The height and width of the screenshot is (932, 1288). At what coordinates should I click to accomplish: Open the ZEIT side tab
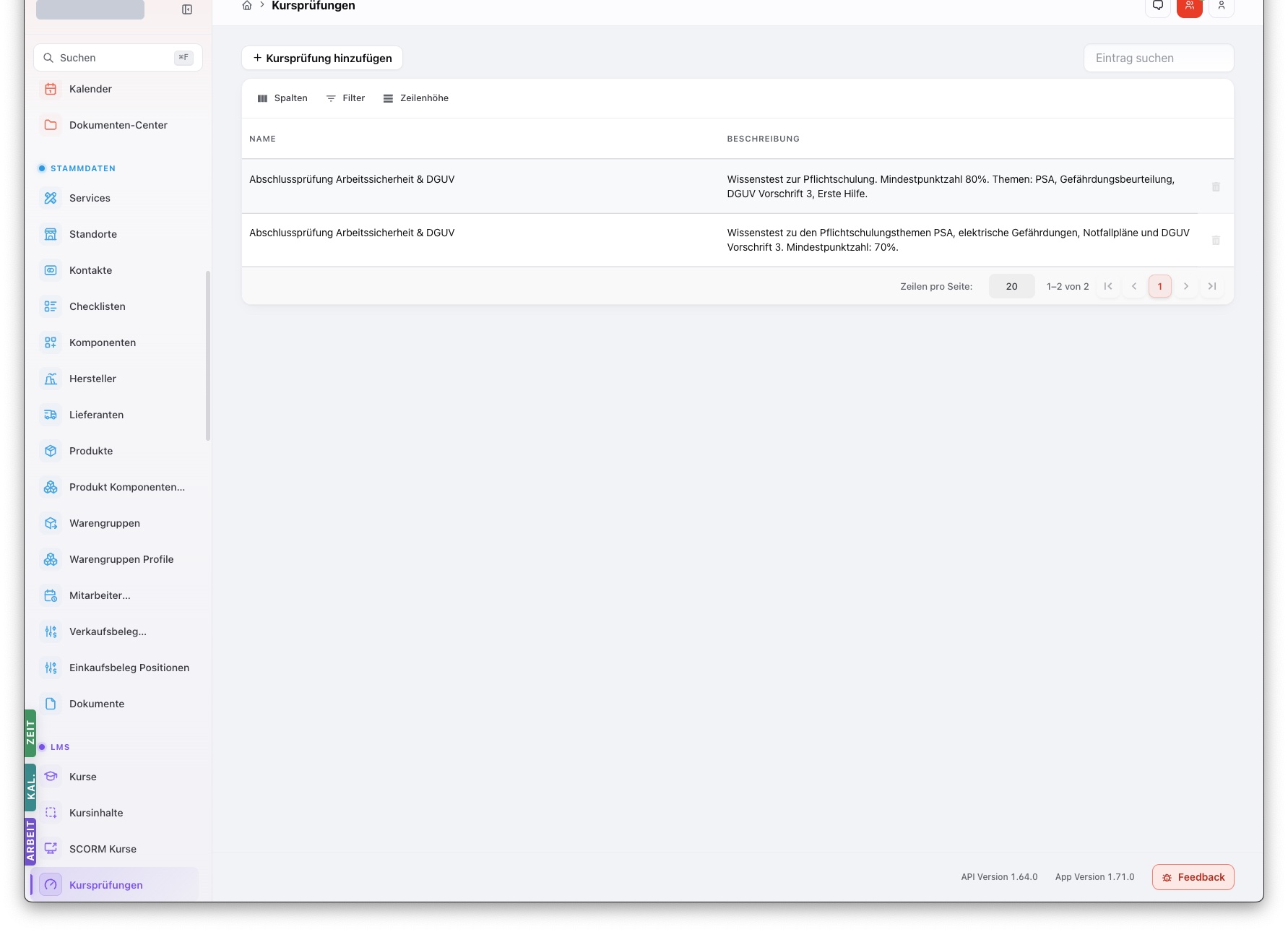point(30,733)
